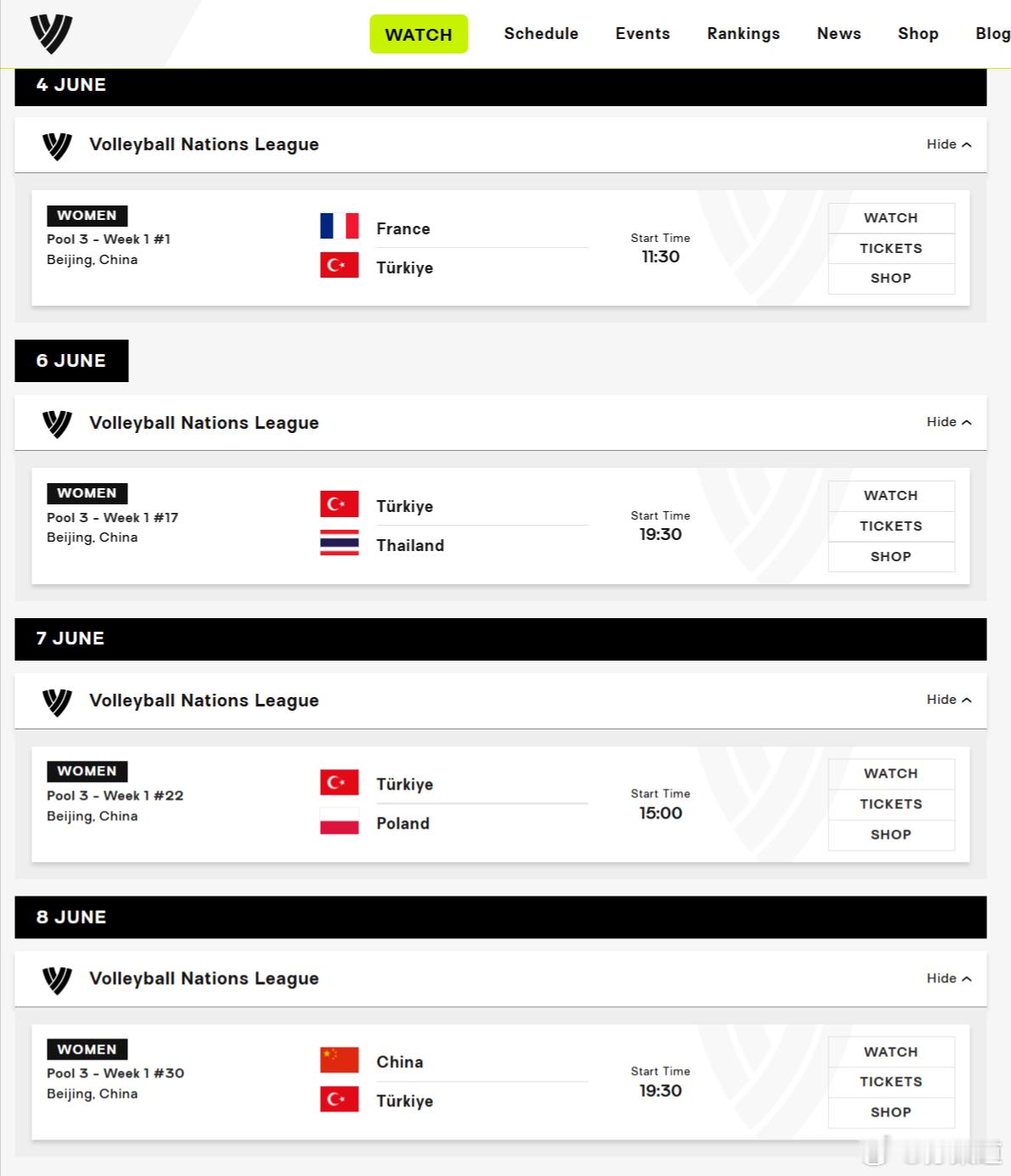Click WATCH for Türkiye vs Thailand match
This screenshot has height=1176, width=1011.
(891, 496)
